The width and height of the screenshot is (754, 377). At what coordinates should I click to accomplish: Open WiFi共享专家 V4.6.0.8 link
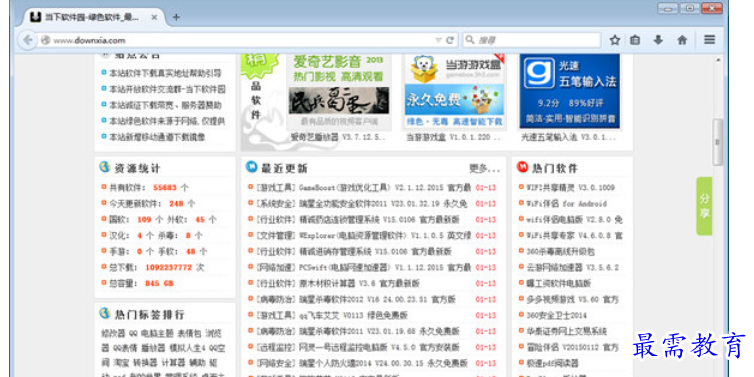tap(574, 235)
